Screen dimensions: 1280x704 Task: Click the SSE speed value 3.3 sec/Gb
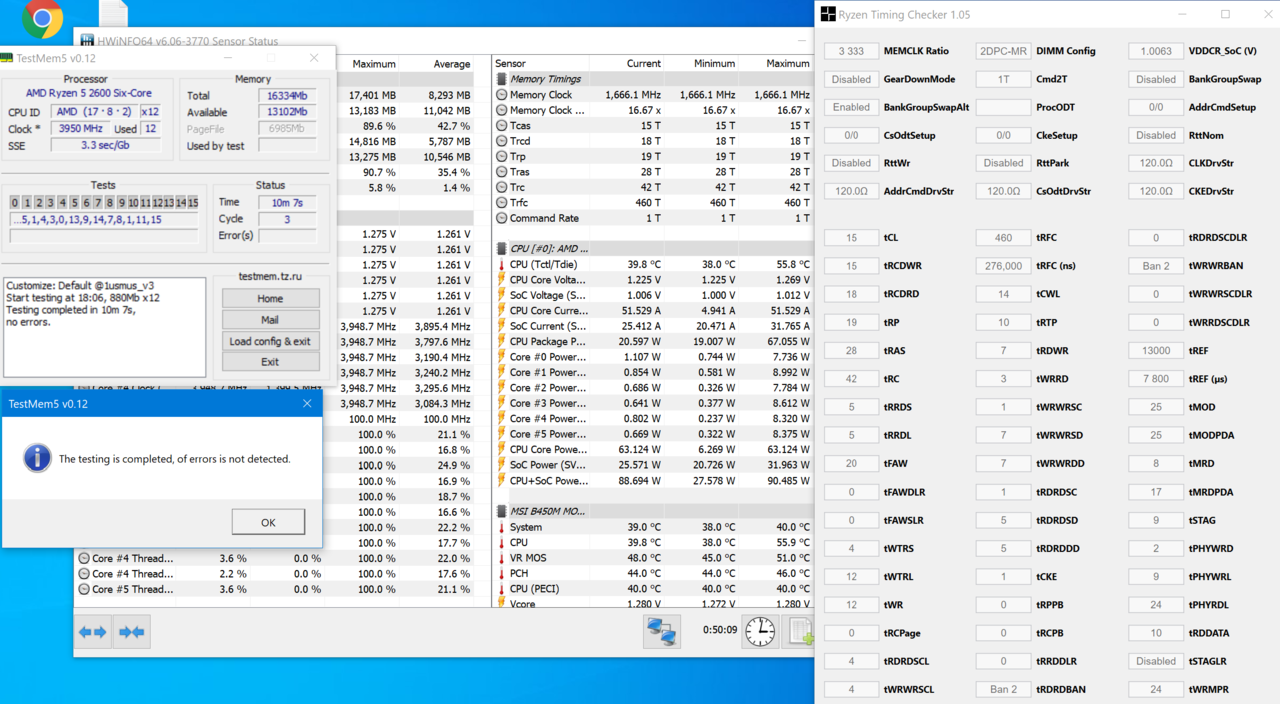(x=105, y=145)
